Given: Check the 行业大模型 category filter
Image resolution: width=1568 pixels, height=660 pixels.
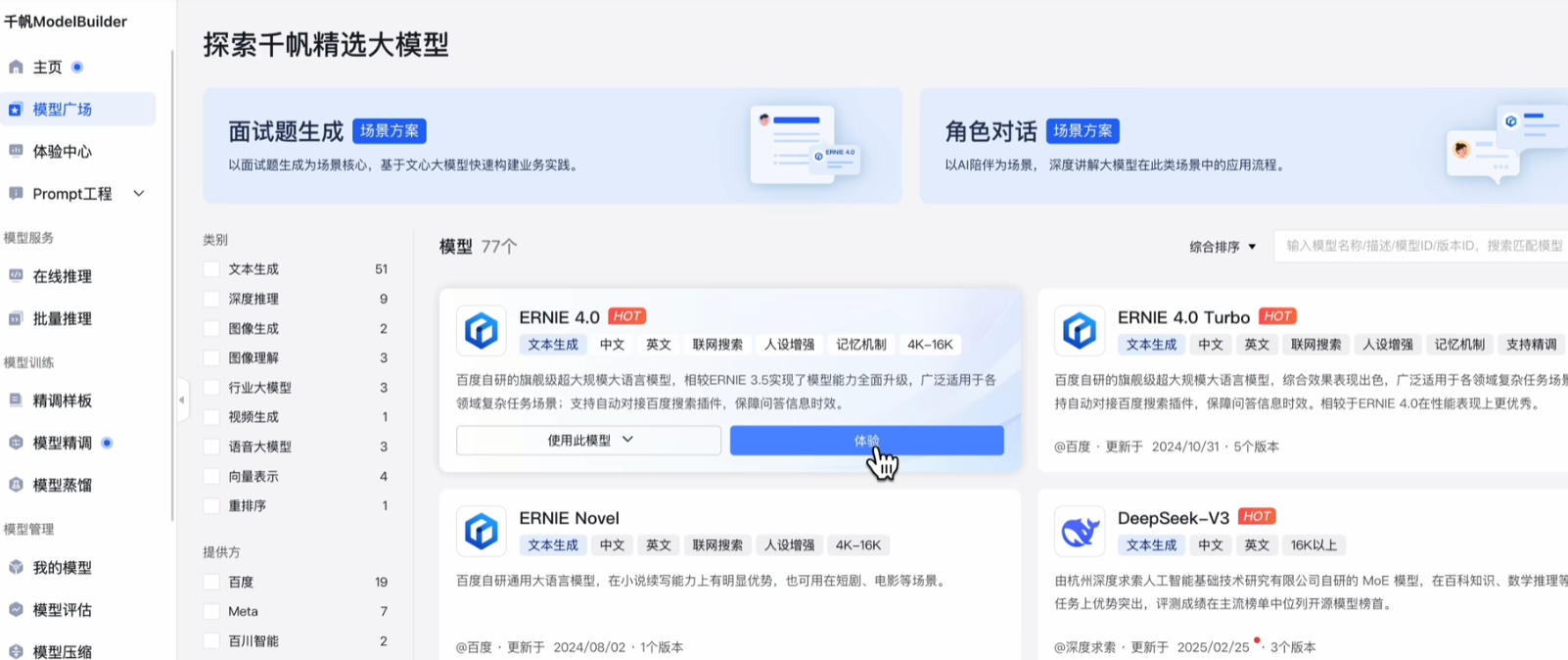Looking at the screenshot, I should [211, 387].
